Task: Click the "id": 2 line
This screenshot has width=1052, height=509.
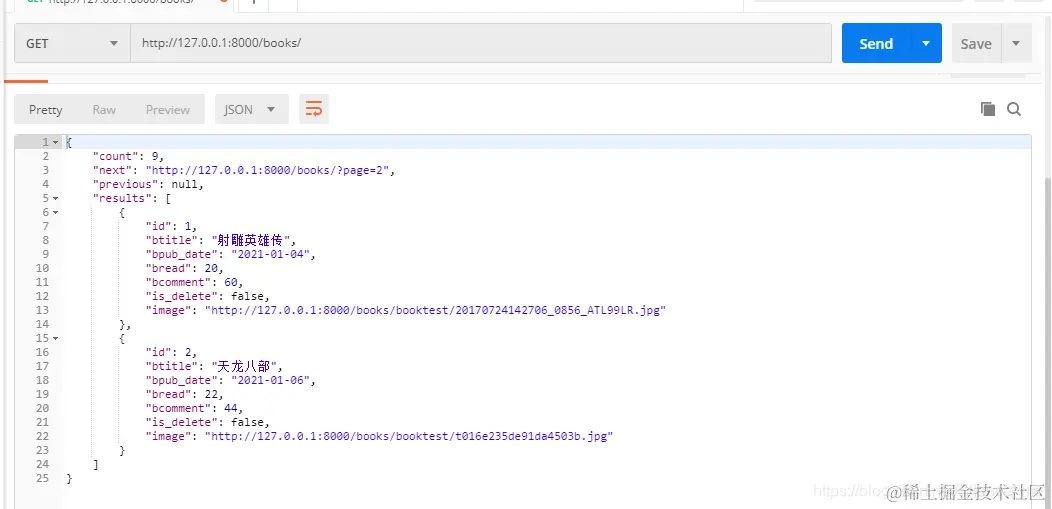Action: (171, 353)
